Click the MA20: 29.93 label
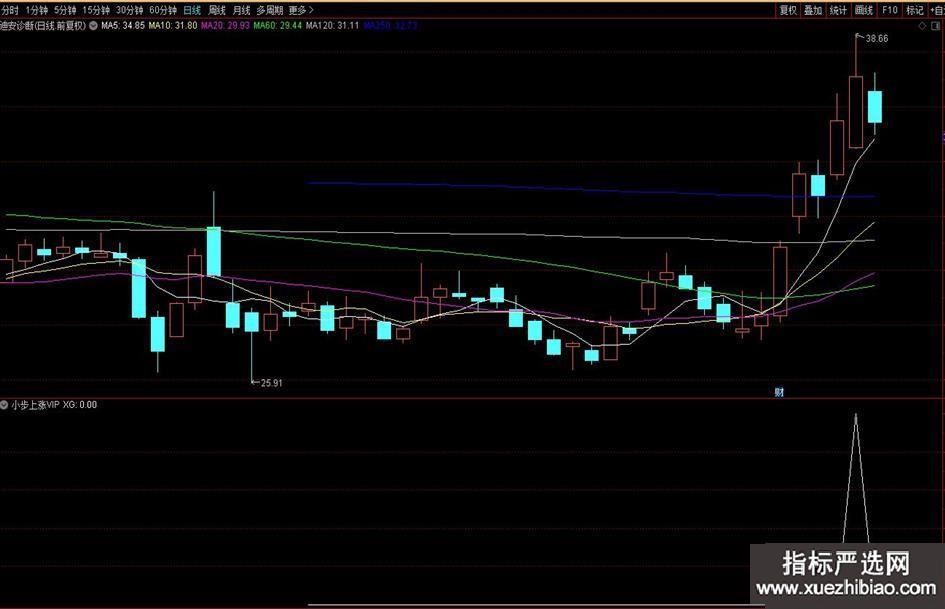This screenshot has width=945, height=609. click(225, 26)
